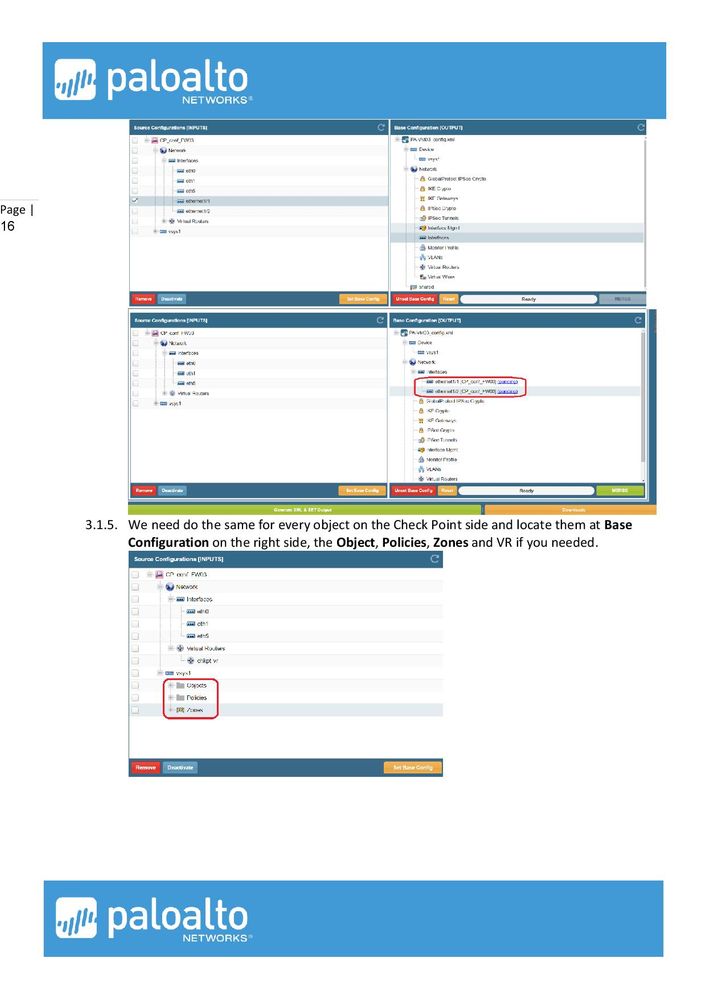Image resolution: width=706 pixels, height=999 pixels.
Task: Click the chkpt vr virtual router icon
Action: [191, 661]
